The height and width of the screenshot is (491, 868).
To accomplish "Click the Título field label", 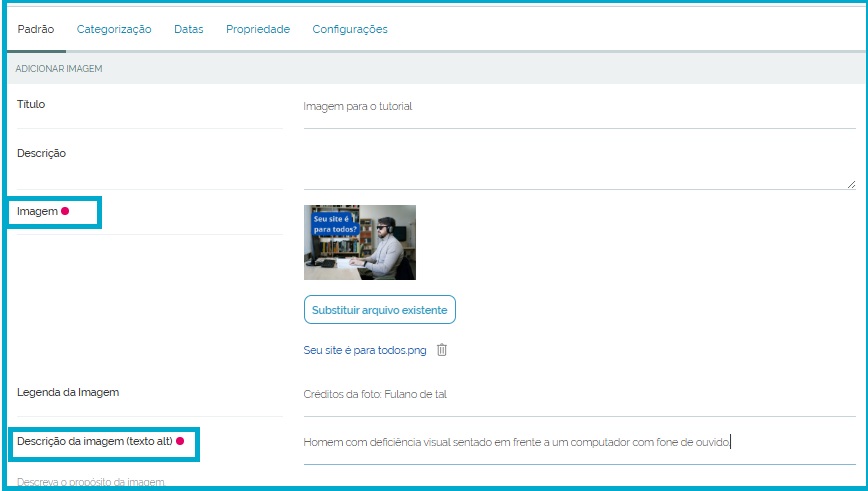I will (x=31, y=104).
